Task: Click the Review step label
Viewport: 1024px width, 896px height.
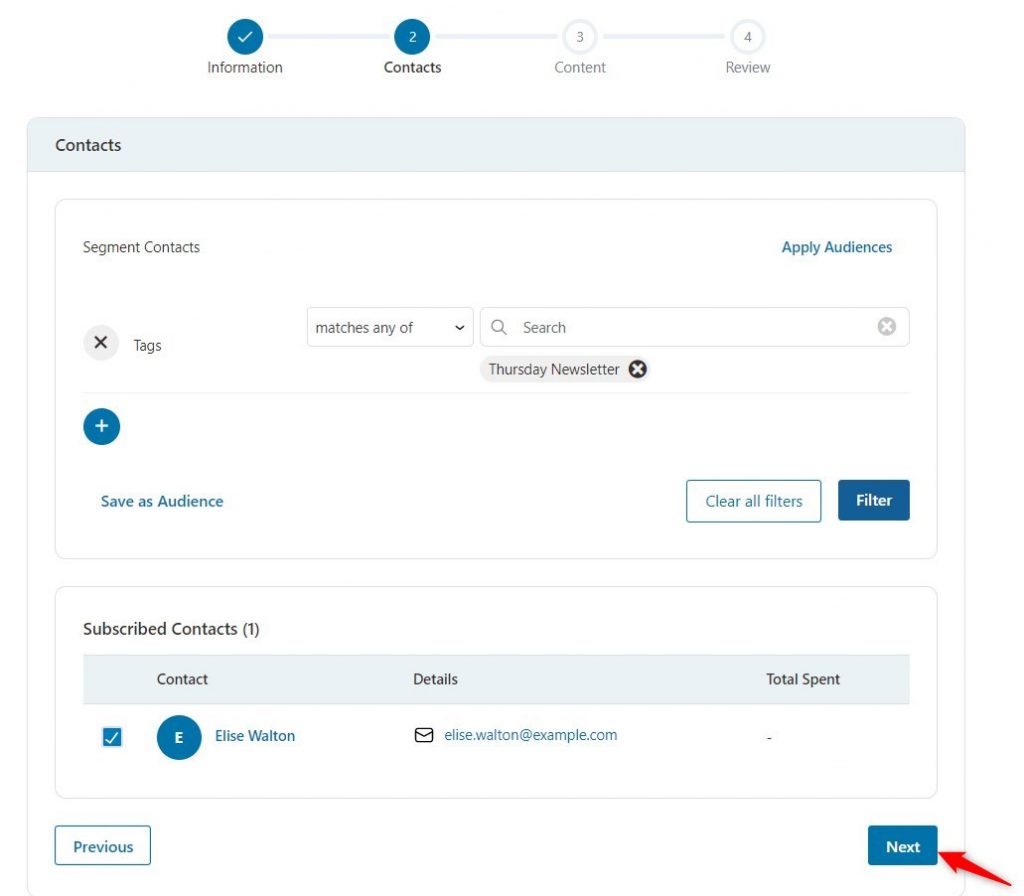Action: pyautogui.click(x=747, y=67)
